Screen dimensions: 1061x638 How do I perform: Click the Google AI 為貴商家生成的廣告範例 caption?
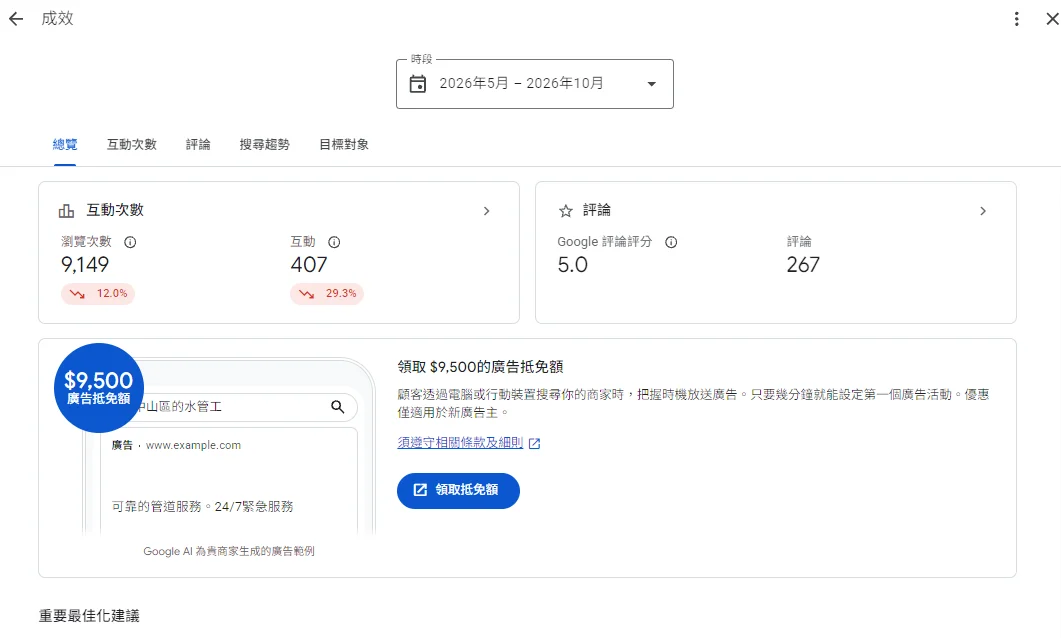(x=229, y=551)
